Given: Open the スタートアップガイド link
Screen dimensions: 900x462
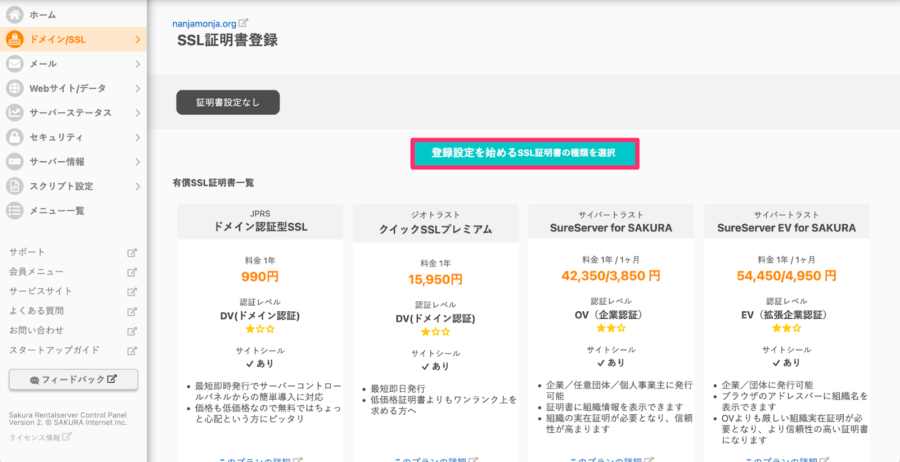Looking at the screenshot, I should click(55, 351).
